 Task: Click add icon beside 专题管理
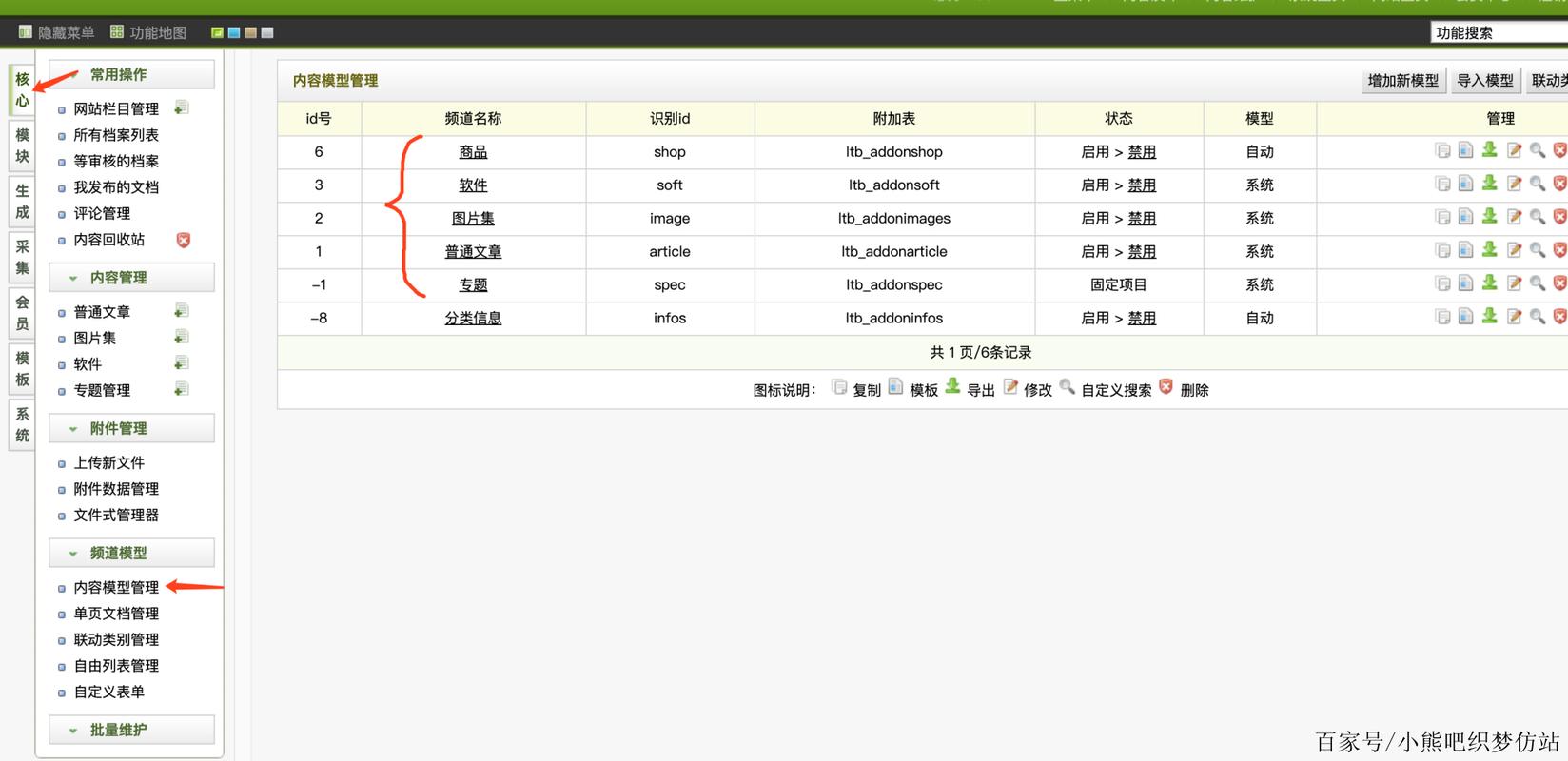pos(182,390)
